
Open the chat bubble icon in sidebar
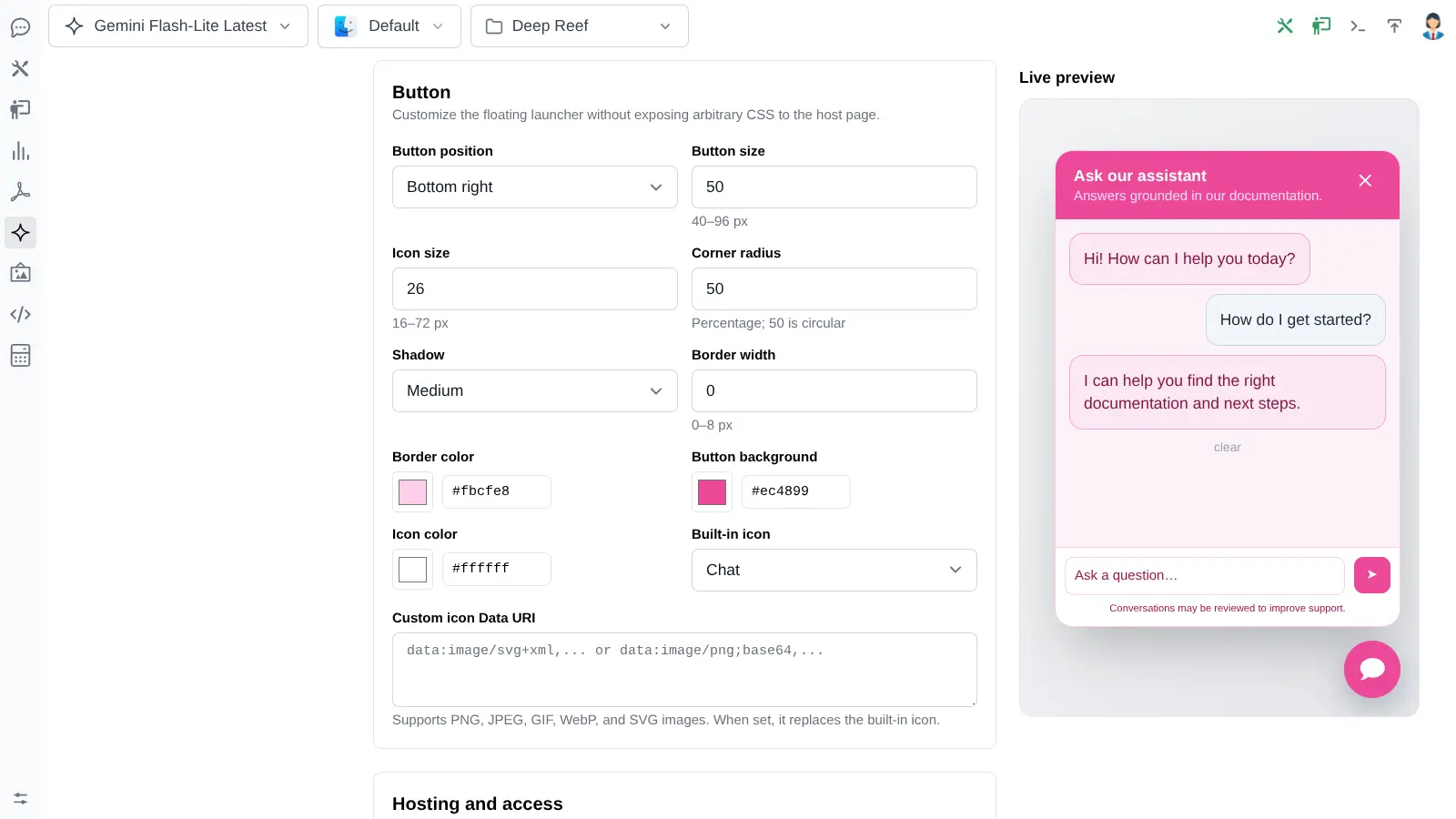[x=20, y=27]
